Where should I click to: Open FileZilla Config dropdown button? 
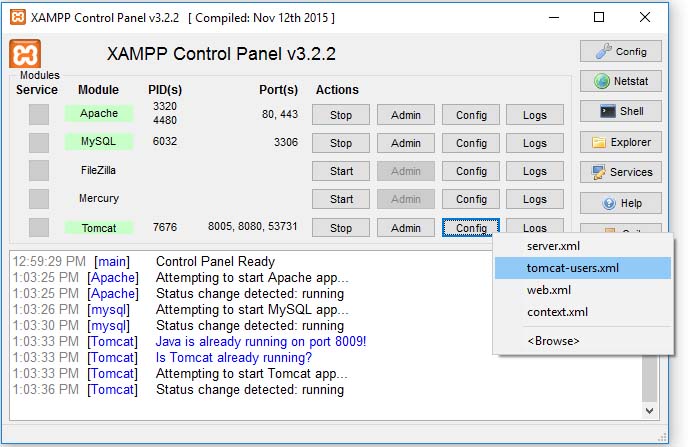tap(471, 171)
